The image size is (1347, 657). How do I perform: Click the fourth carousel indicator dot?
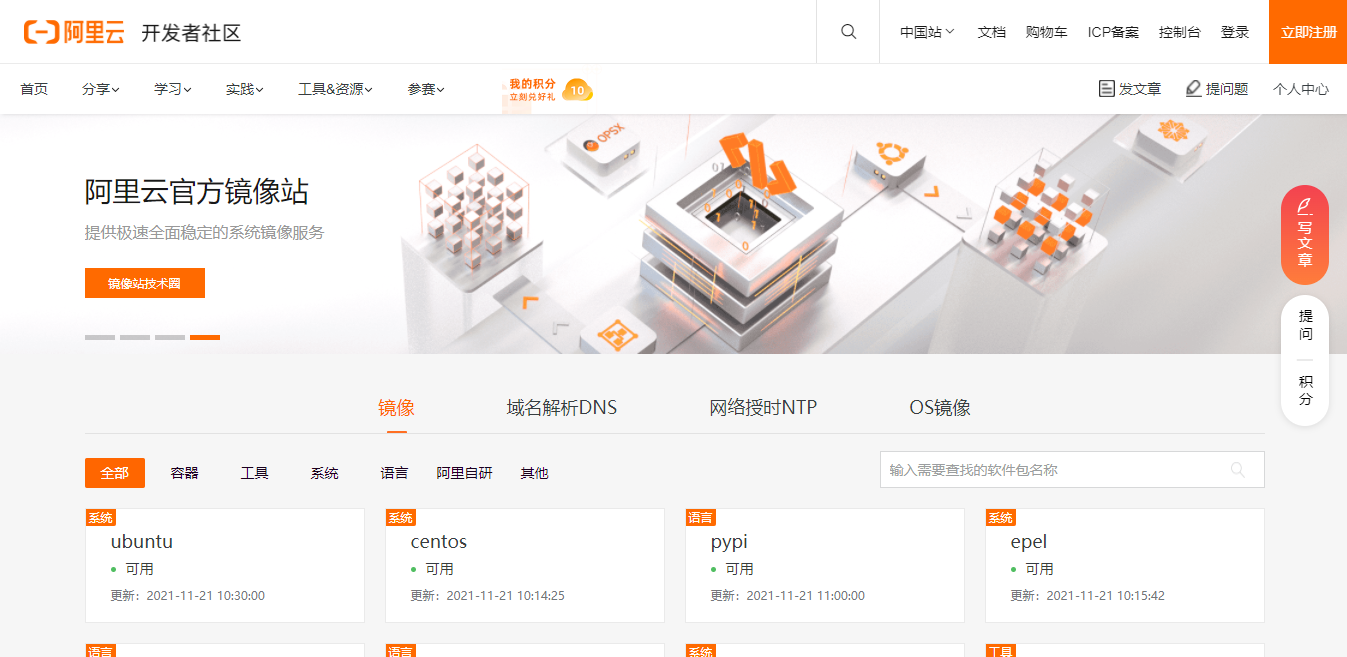pos(205,337)
